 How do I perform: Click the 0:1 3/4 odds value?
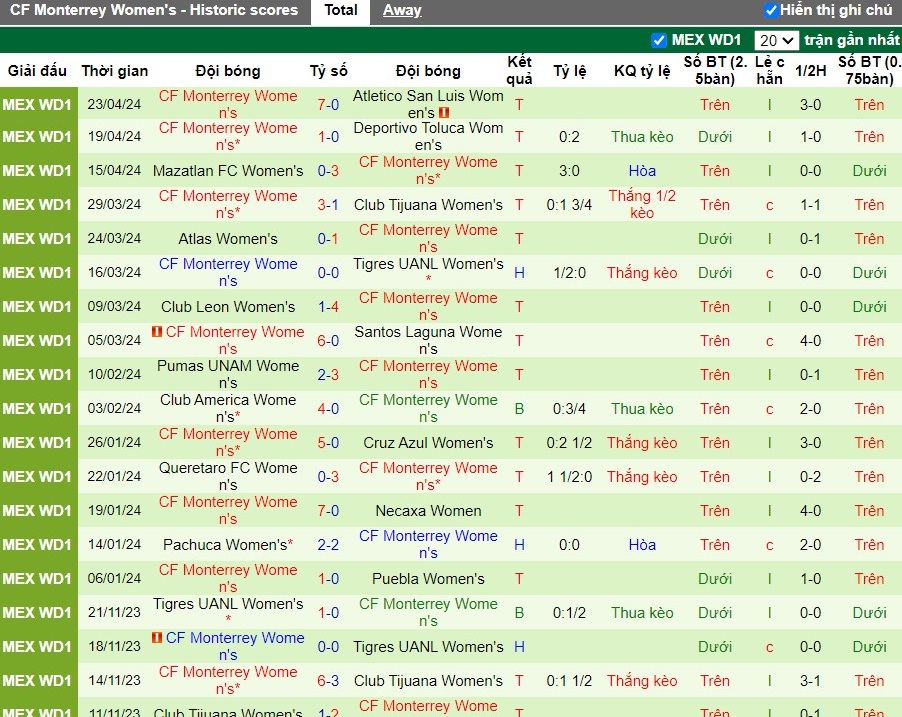tap(569, 205)
